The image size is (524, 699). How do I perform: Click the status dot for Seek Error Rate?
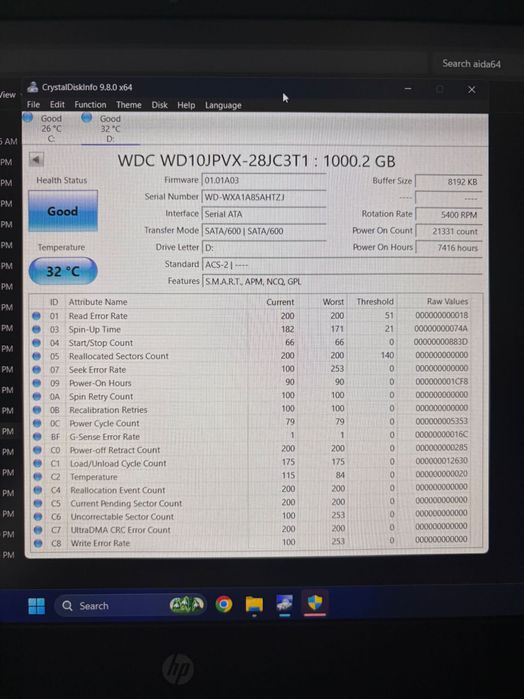(x=37, y=369)
